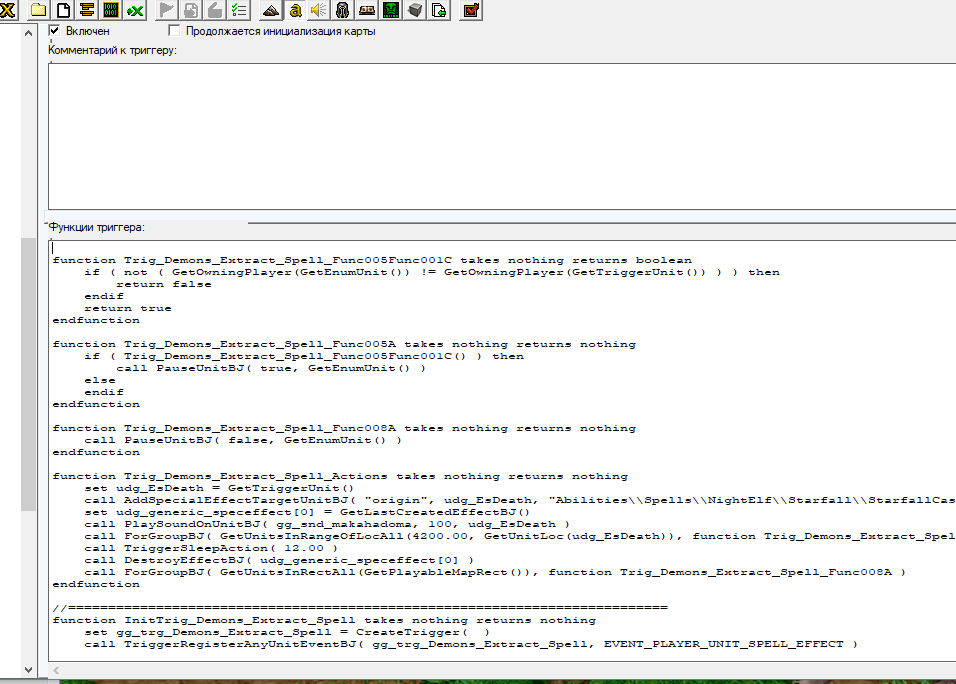The width and height of the screenshot is (956, 684).
Task: Click the Trig_Demons_Extract_Spell_Actions function header
Action: point(340,476)
